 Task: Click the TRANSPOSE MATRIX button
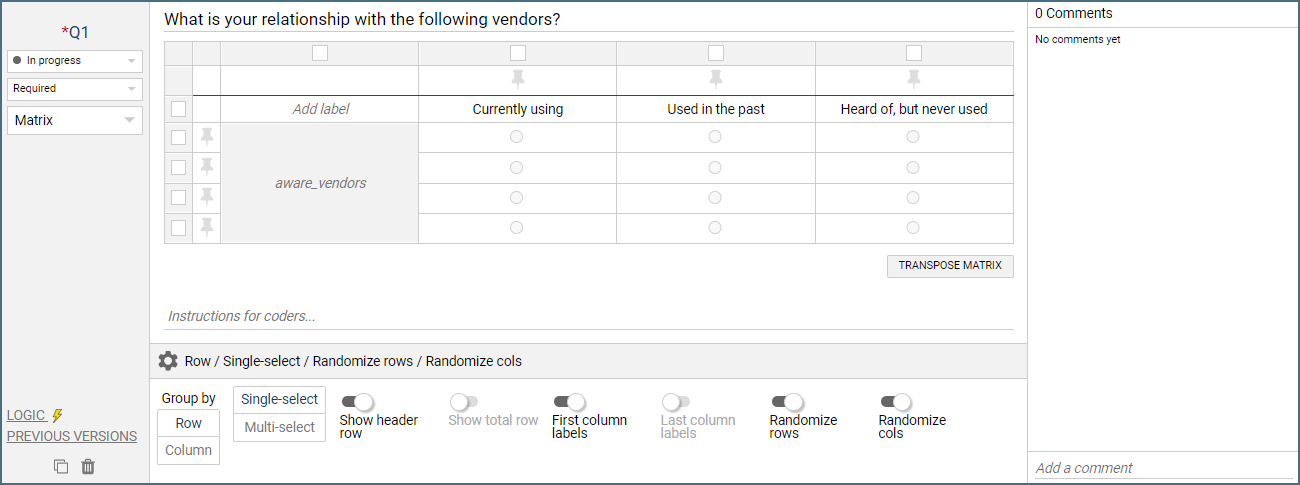(950, 266)
